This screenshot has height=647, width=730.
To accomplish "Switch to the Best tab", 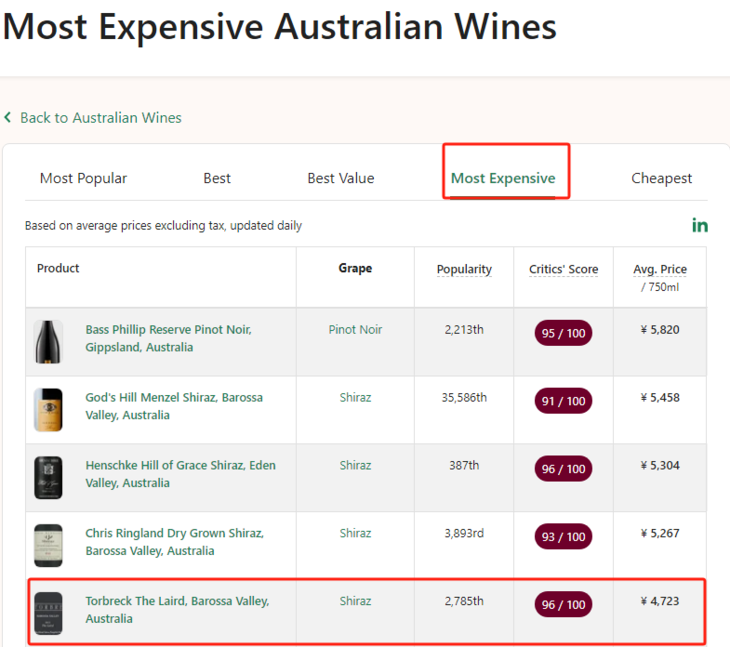I will click(217, 178).
